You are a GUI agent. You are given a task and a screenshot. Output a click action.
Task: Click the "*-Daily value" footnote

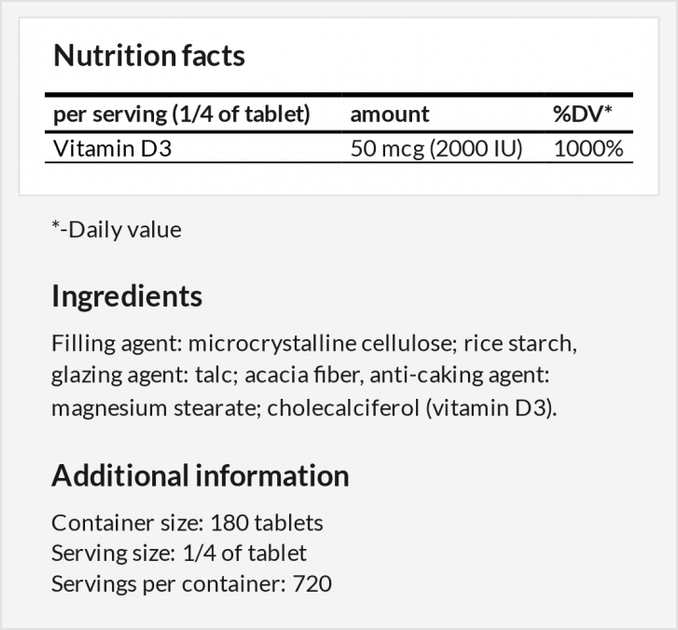click(x=117, y=229)
